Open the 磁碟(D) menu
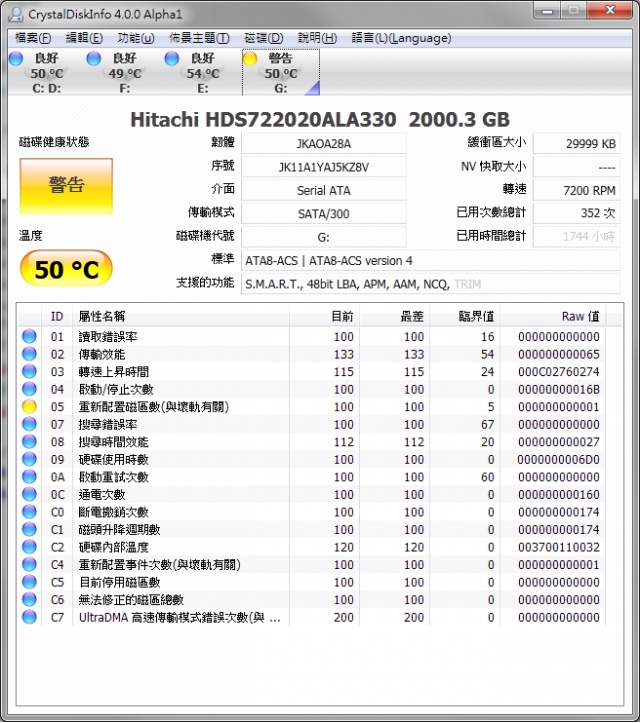Viewport: 640px width, 723px height. coord(263,38)
